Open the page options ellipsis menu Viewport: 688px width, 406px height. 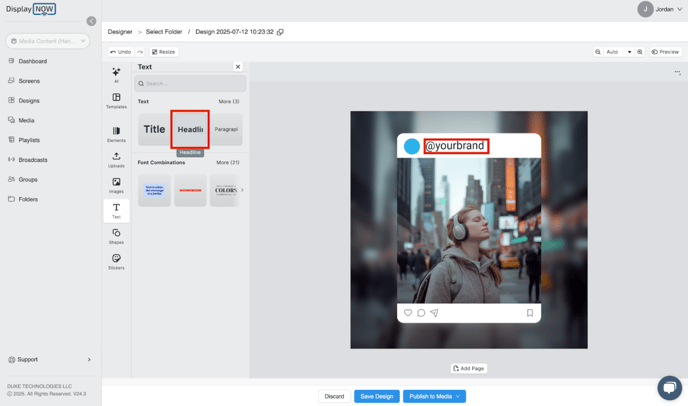pyautogui.click(x=677, y=72)
